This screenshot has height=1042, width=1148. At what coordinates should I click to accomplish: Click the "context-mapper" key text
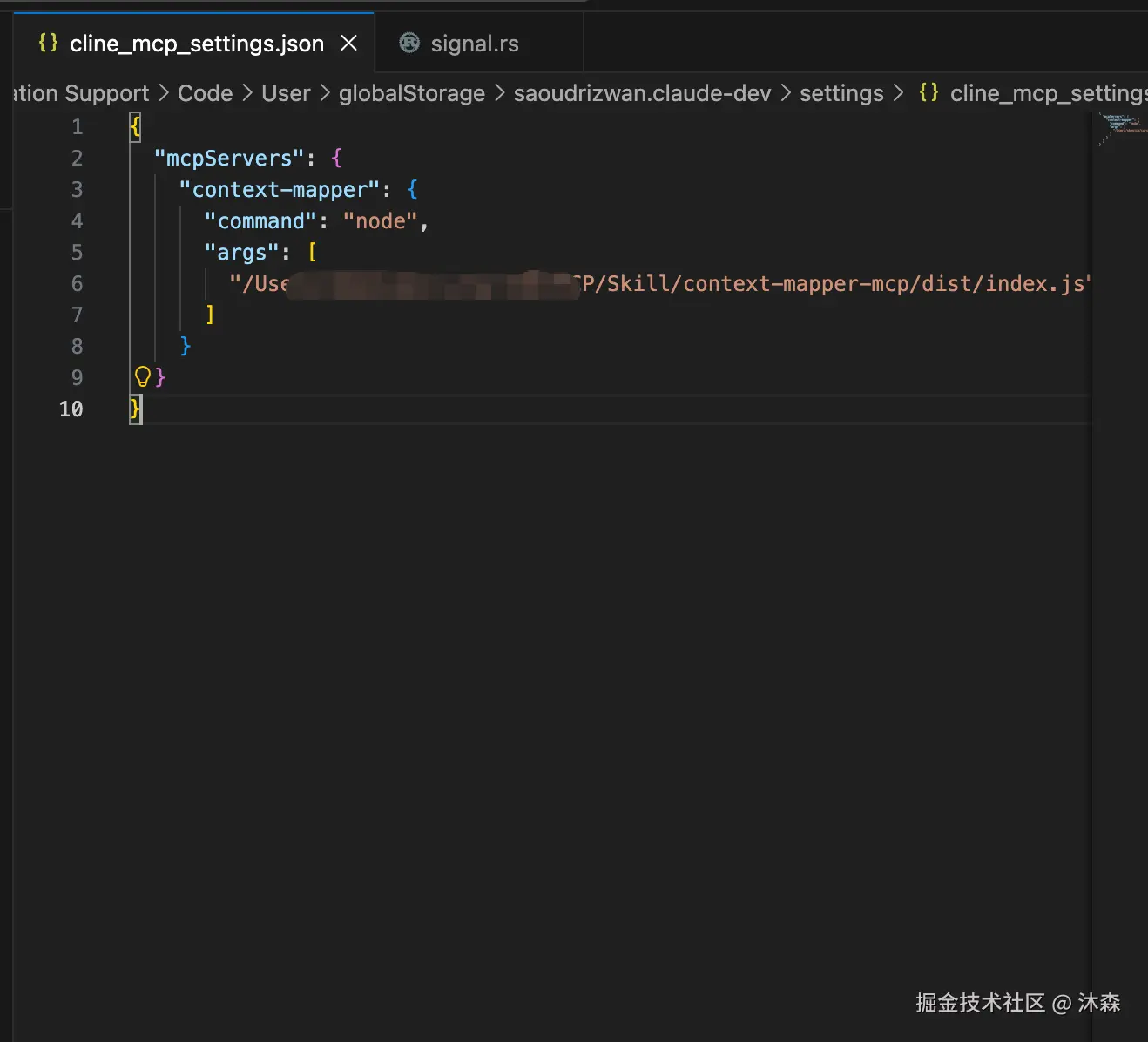pyautogui.click(x=279, y=190)
